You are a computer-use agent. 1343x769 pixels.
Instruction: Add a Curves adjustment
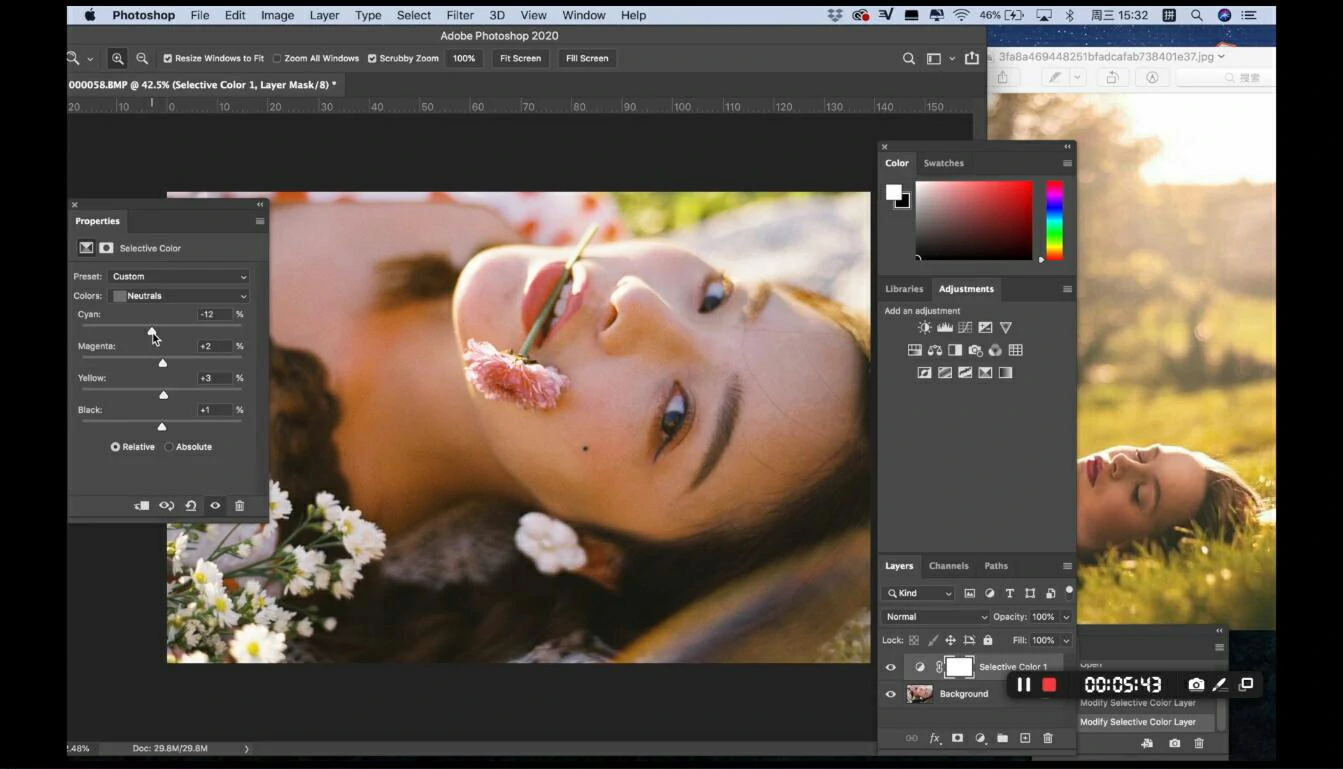click(965, 328)
